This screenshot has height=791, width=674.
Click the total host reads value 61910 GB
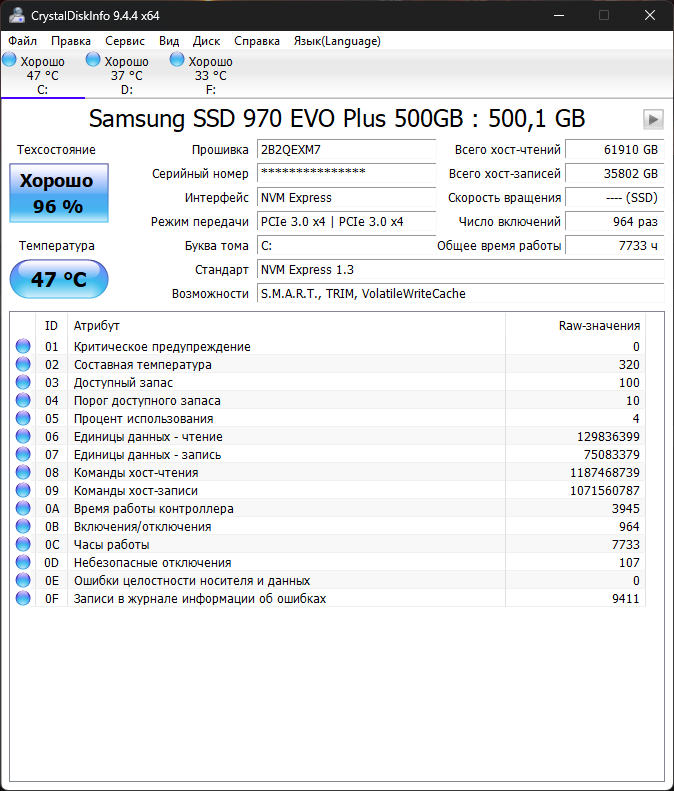click(614, 150)
